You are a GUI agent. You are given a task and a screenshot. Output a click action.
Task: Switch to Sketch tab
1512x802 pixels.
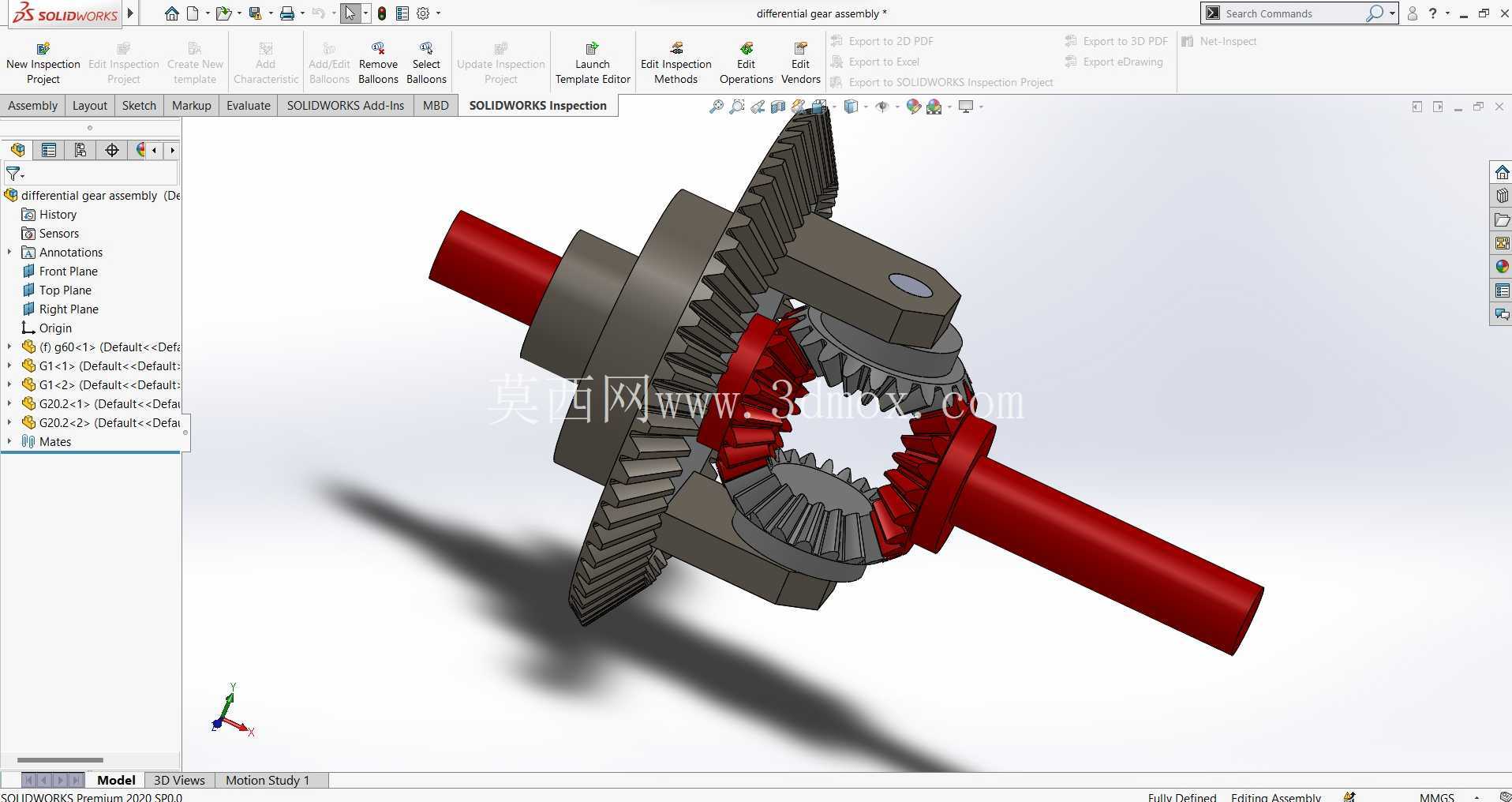click(x=139, y=106)
